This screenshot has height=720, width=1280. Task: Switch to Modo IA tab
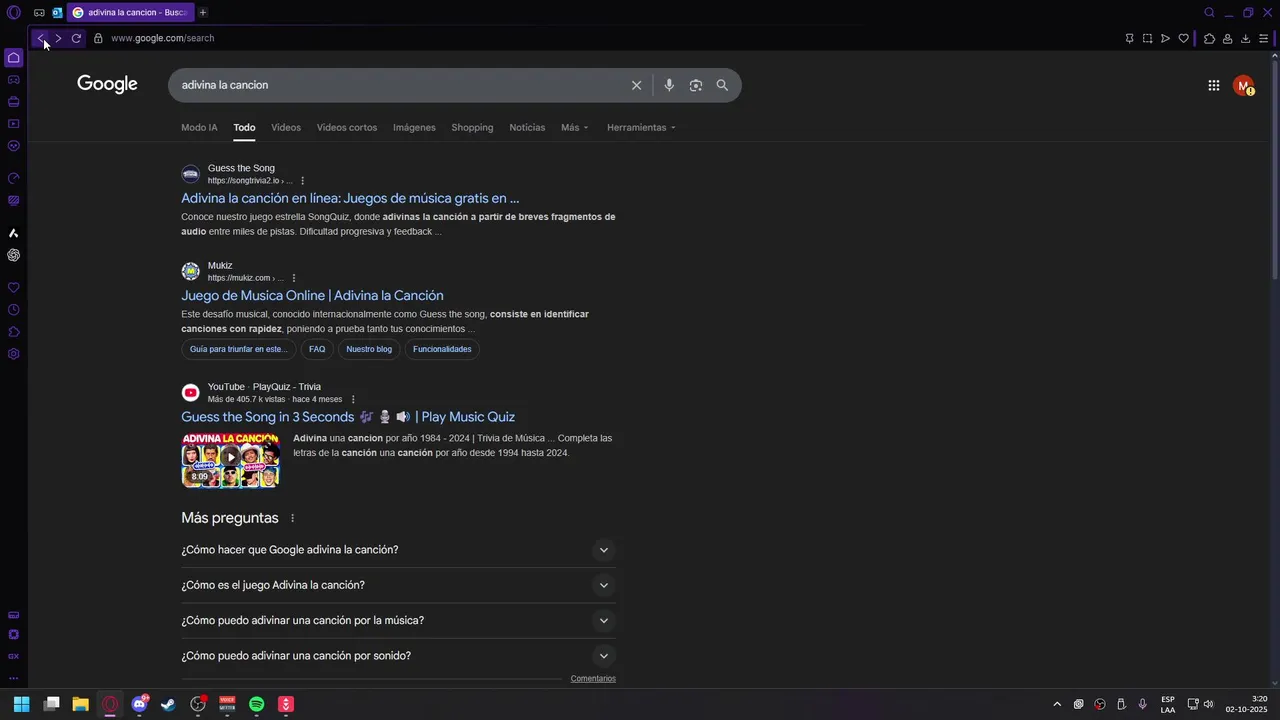click(199, 128)
